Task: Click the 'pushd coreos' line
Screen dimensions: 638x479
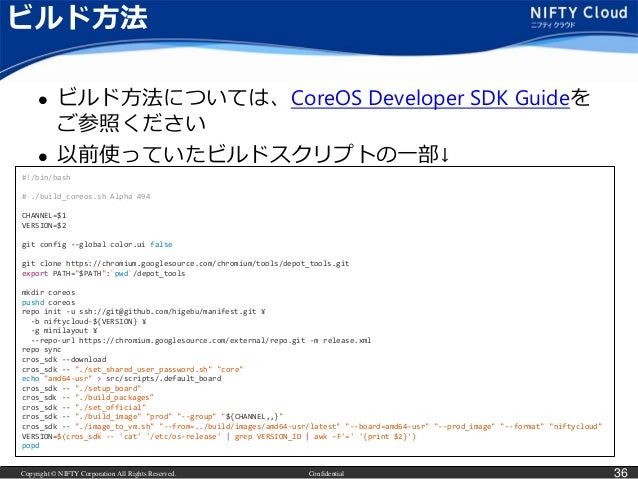Action: (48, 302)
